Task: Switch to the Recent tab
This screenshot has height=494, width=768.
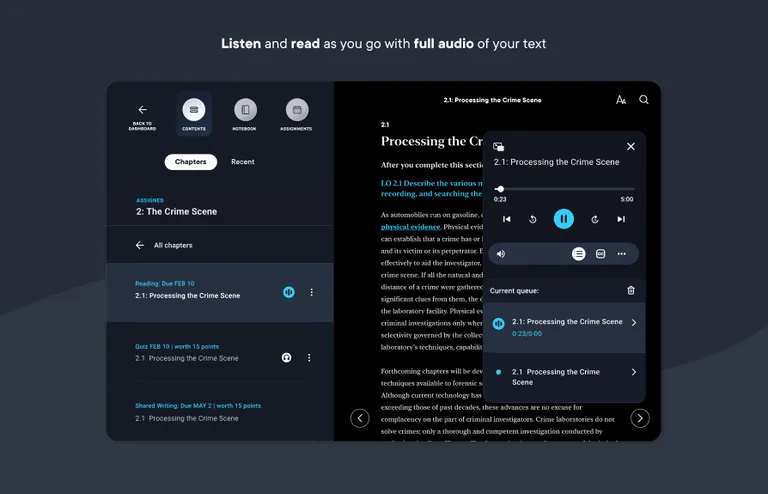Action: click(243, 162)
